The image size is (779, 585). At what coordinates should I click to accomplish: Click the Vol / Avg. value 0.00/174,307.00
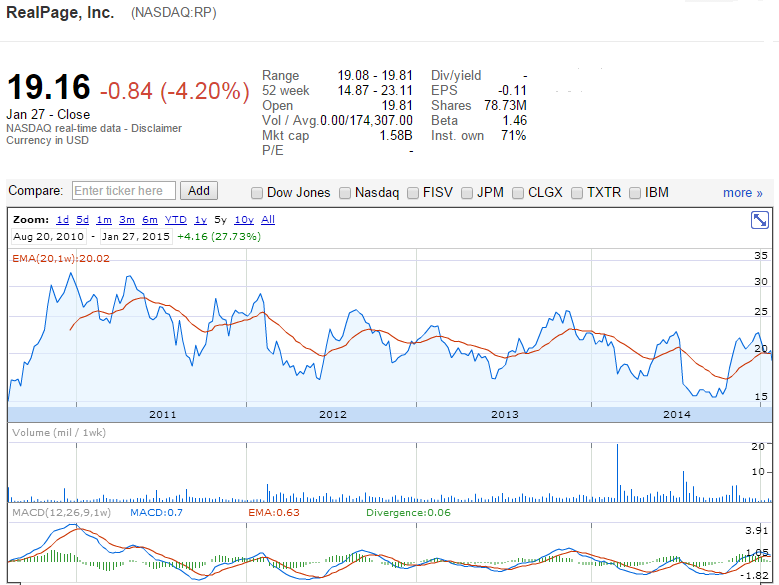coord(366,120)
